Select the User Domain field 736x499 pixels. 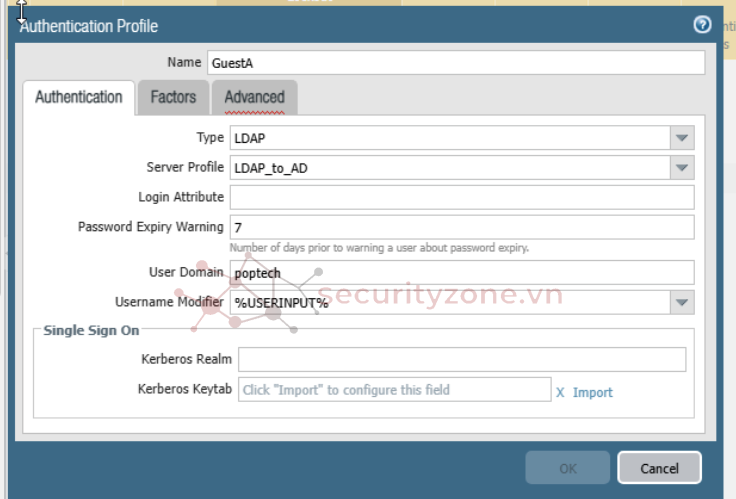461,272
